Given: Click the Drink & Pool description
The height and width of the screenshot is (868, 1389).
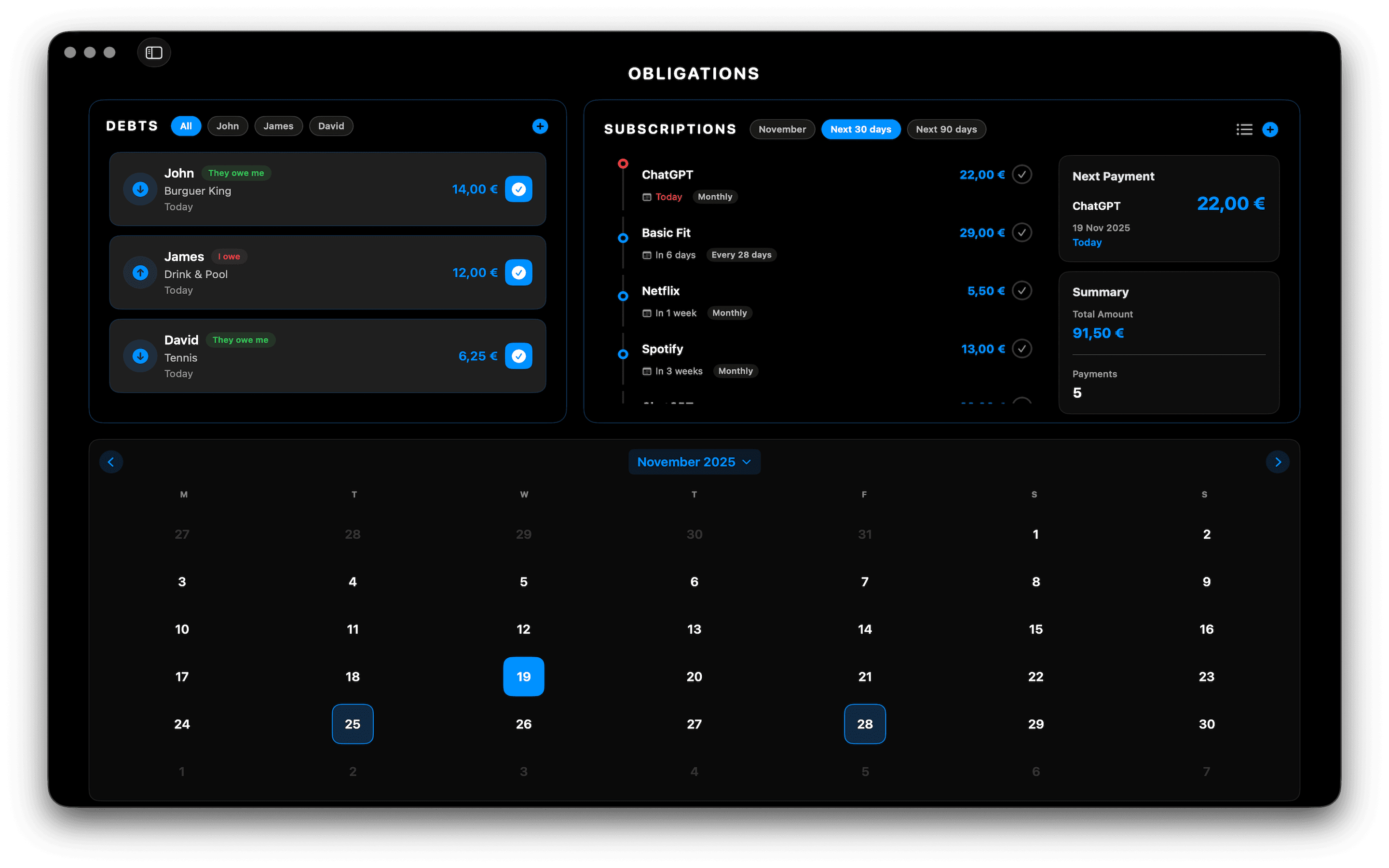Looking at the screenshot, I should pos(196,274).
